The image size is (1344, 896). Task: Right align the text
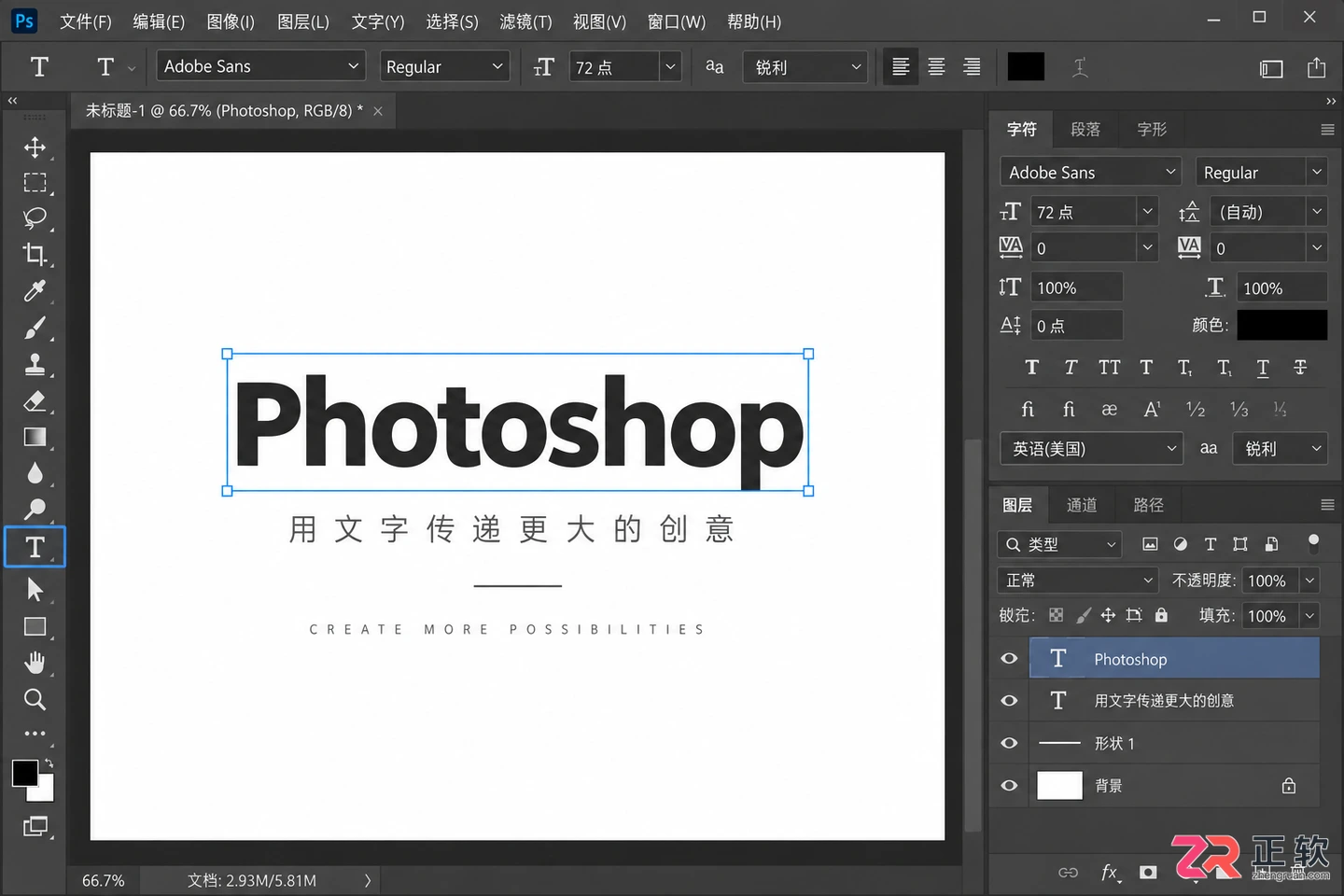coord(972,67)
